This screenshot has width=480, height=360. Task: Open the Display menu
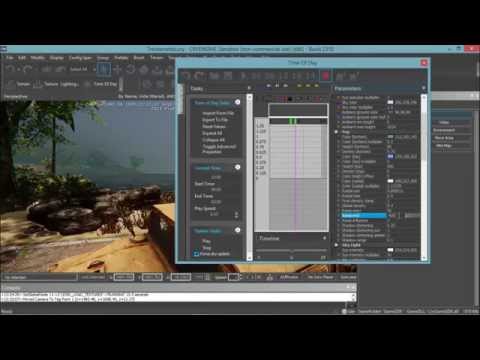click(56, 58)
